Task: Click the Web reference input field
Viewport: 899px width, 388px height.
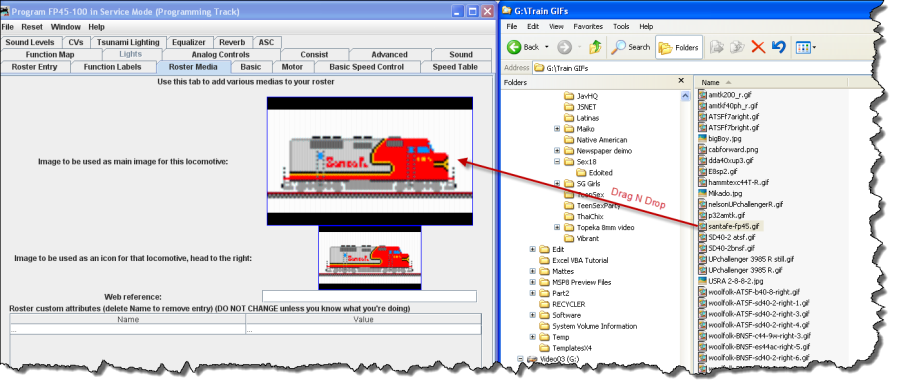Action: [x=369, y=296]
